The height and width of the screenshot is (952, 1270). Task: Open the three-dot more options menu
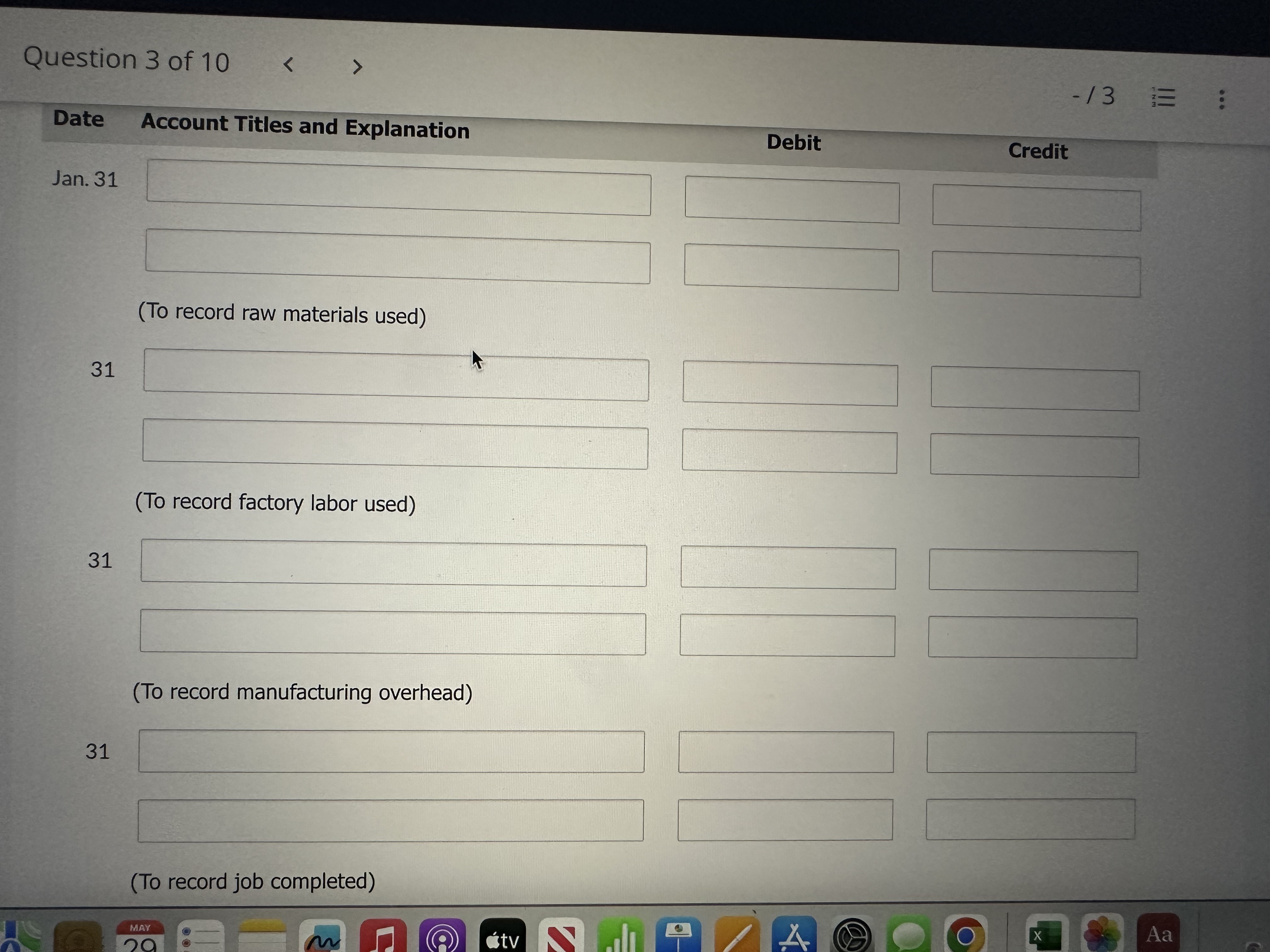click(1222, 99)
